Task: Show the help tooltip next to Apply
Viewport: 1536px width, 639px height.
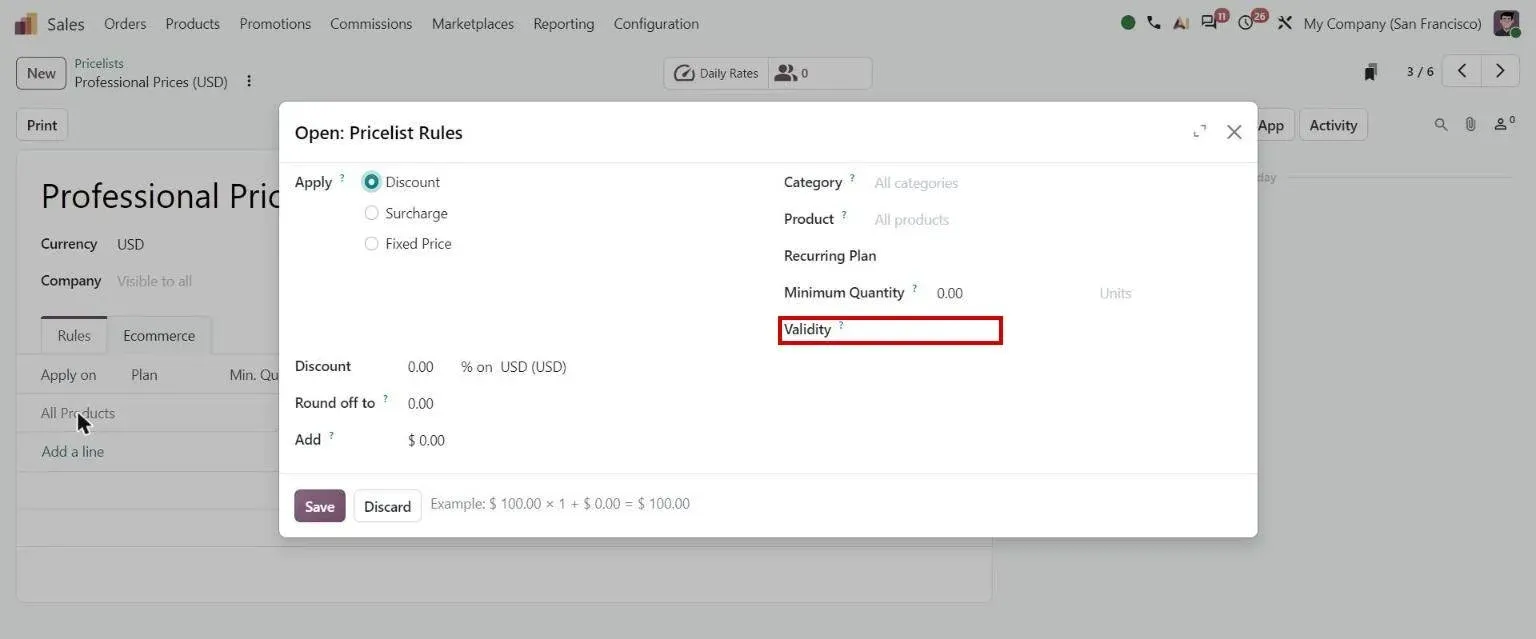Action: pos(342,178)
